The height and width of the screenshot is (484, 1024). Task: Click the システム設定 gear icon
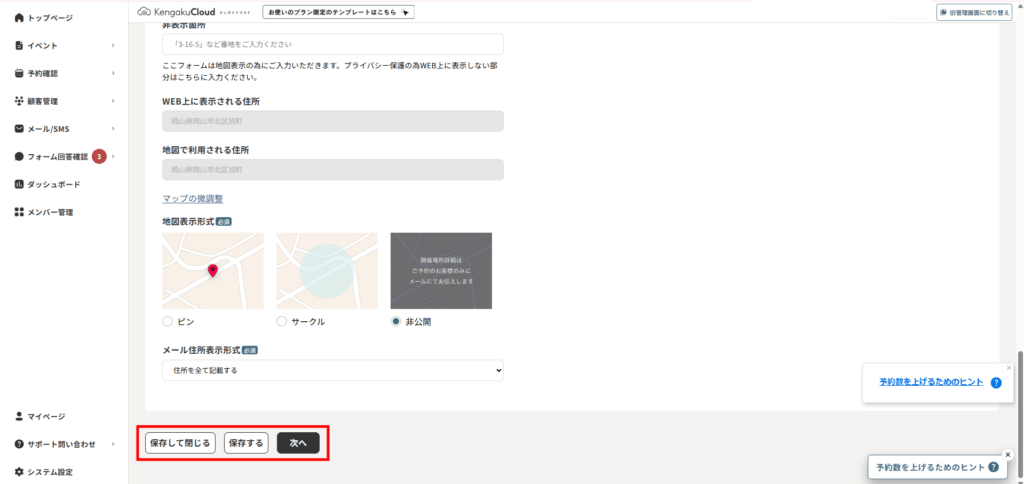[19, 472]
